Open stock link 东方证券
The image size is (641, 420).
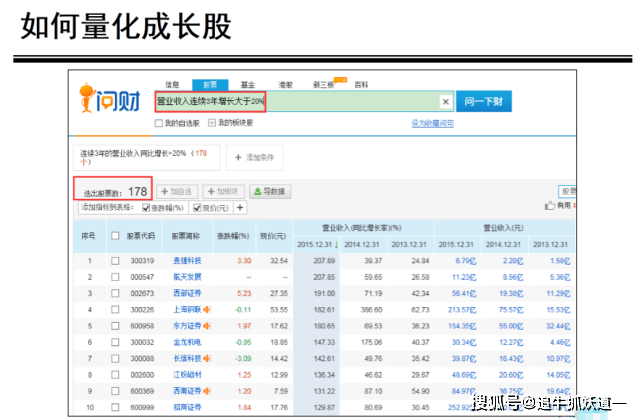point(187,326)
